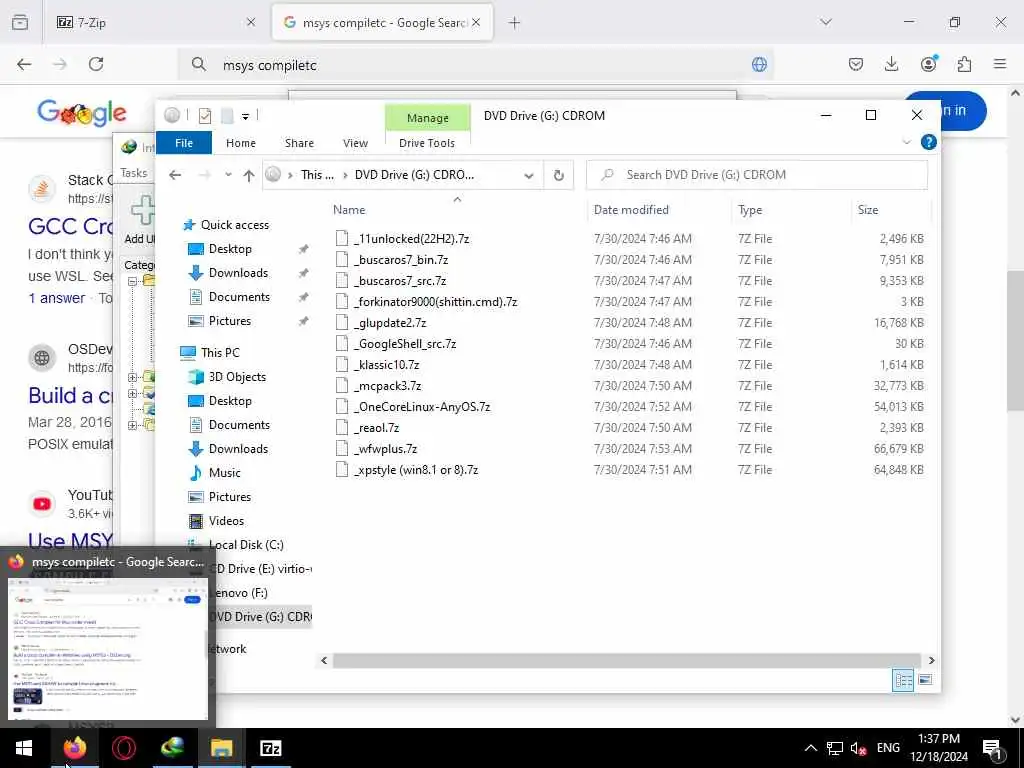Screen dimensions: 1024x768
Task: Close the 7-Zip browser tab
Action: pos(251,22)
